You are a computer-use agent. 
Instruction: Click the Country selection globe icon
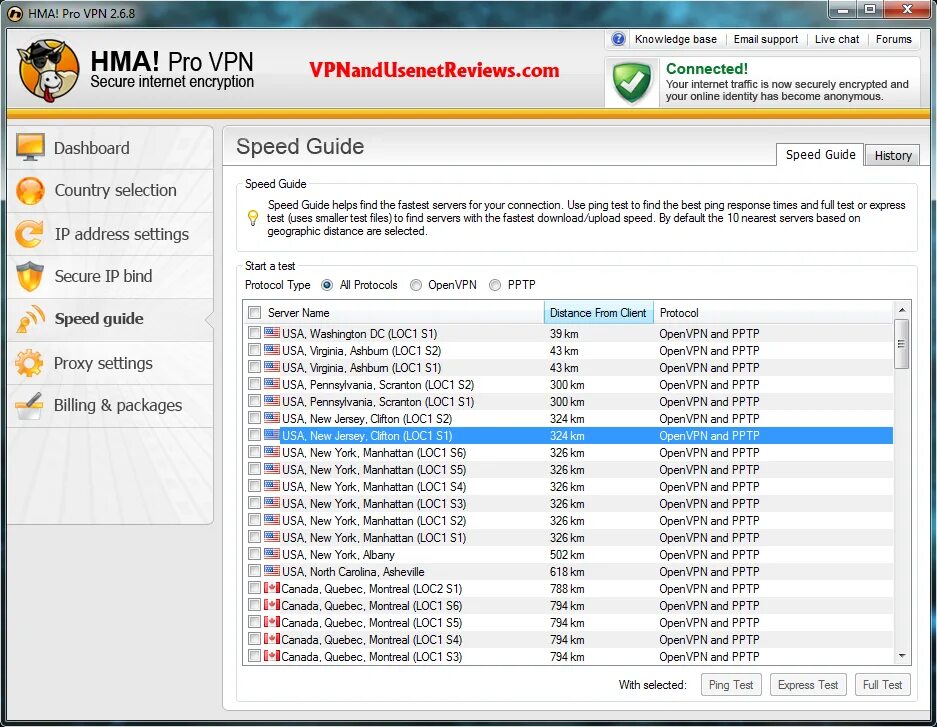pos(30,191)
